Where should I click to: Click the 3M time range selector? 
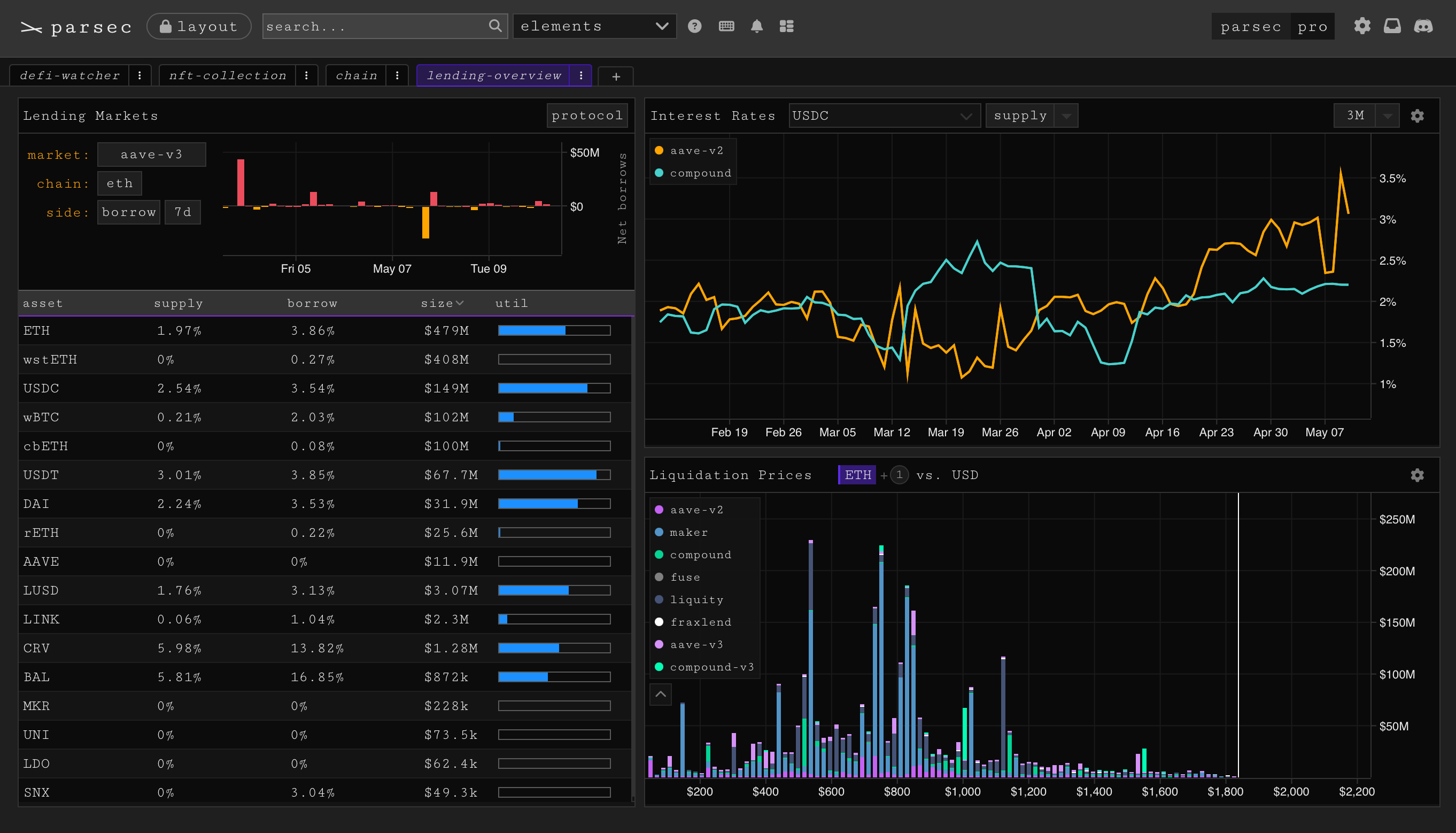1355,115
